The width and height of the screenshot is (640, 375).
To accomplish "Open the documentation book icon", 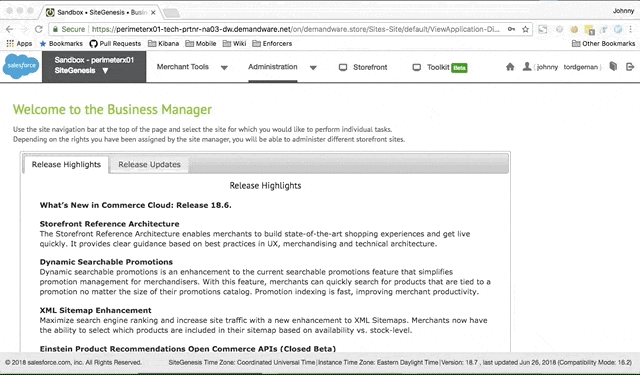I will (613, 67).
